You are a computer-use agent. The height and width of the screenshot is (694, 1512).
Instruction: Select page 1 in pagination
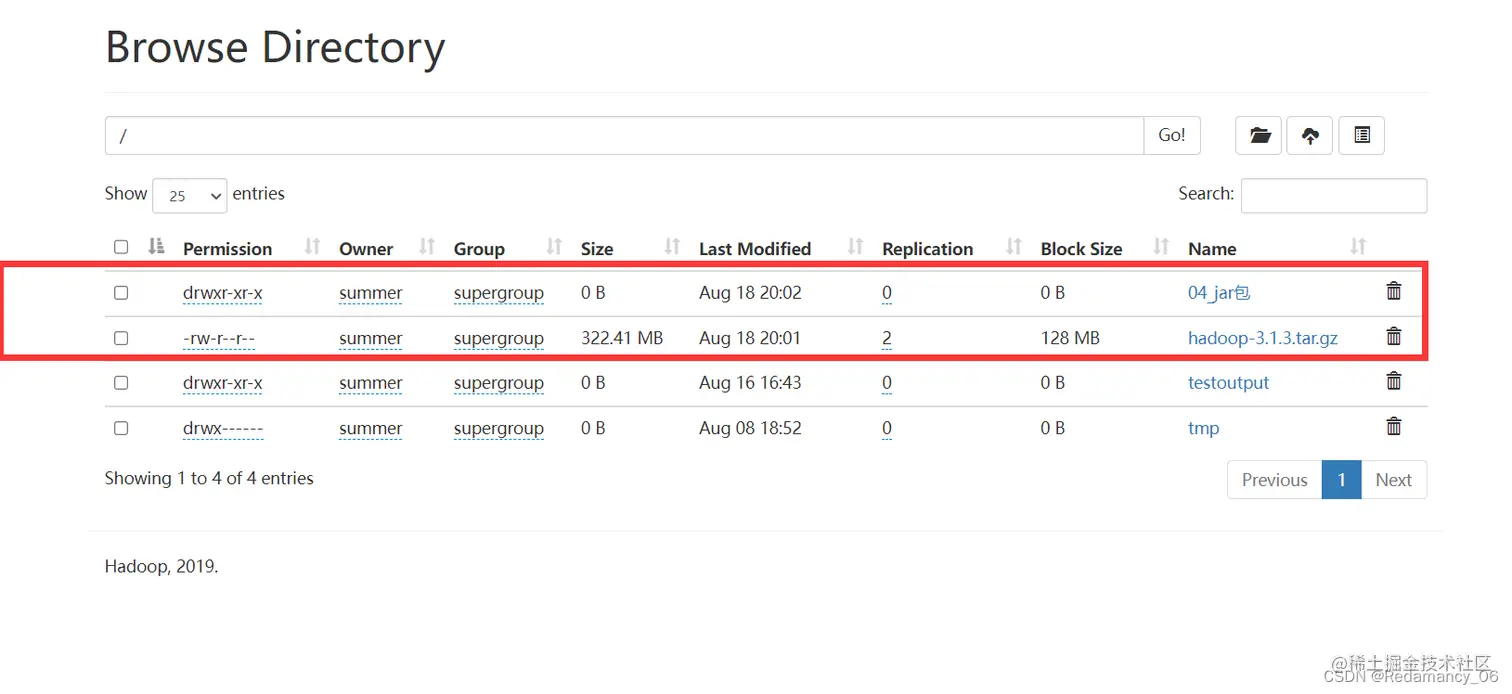1341,480
